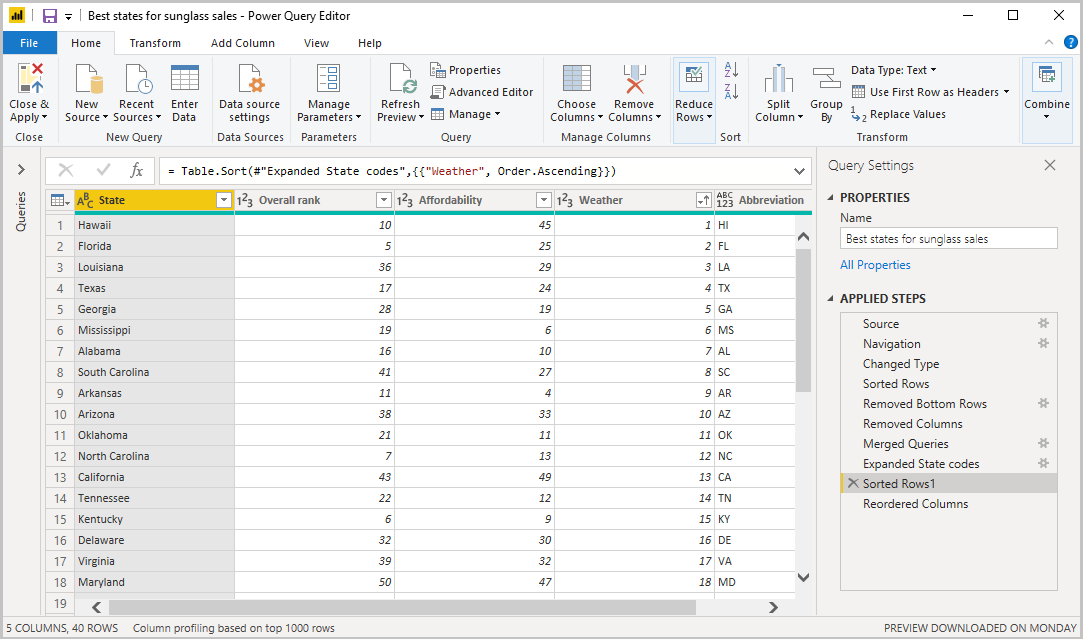Screen dimensions: 1083x639
Task: Open State column filter dropdown
Action: pyautogui.click(x=224, y=200)
